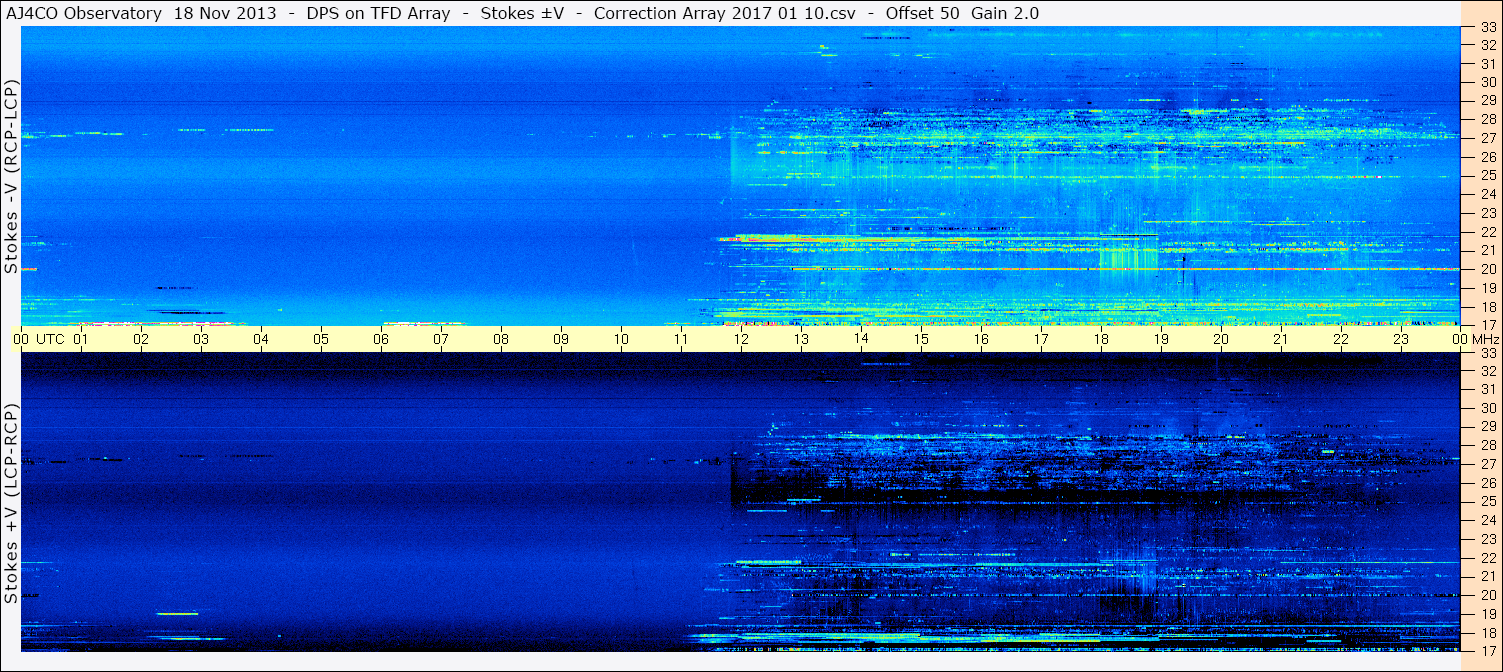Click 33 MHz tick in Stokes +V panel

1488,353
